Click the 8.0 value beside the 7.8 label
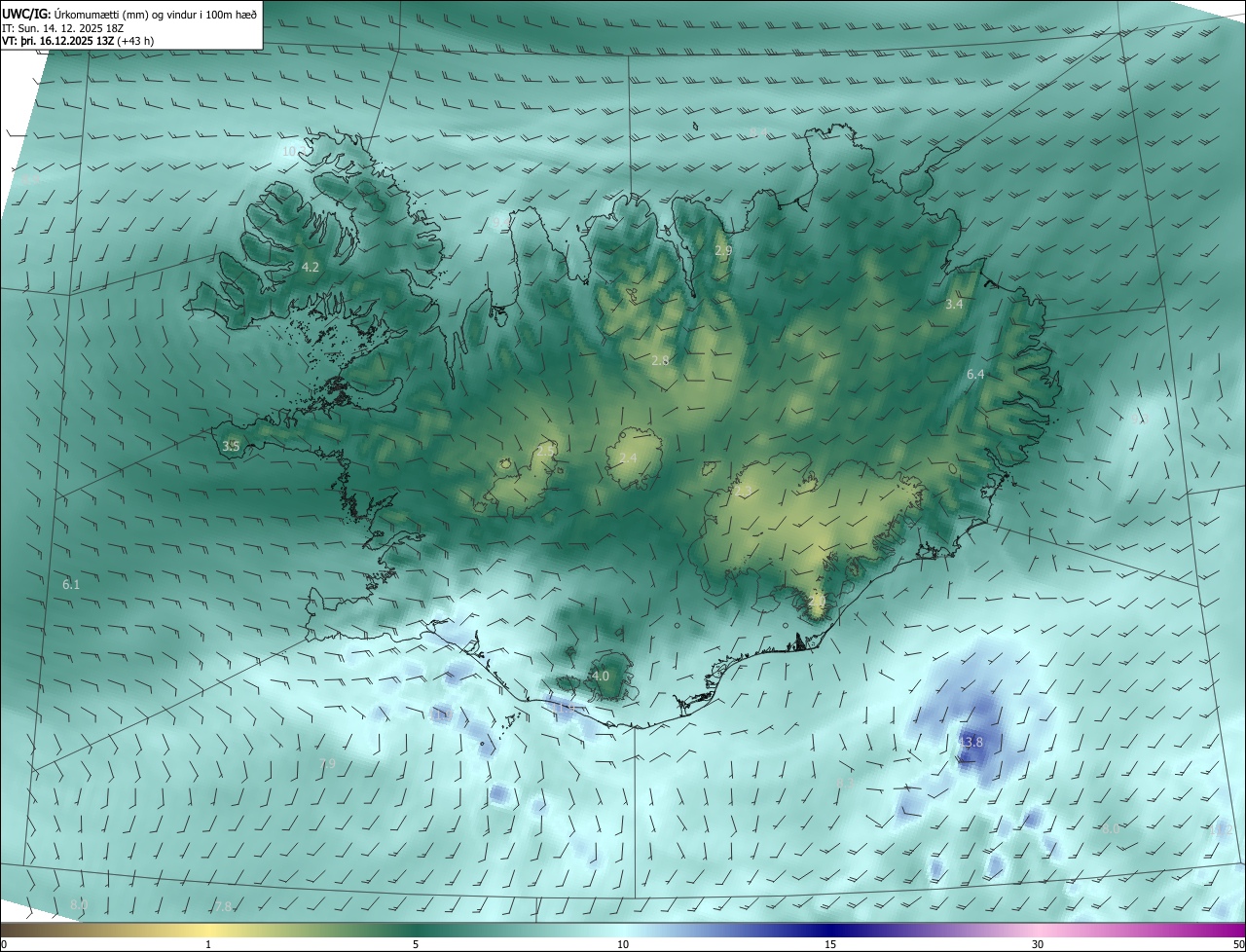 coord(79,905)
